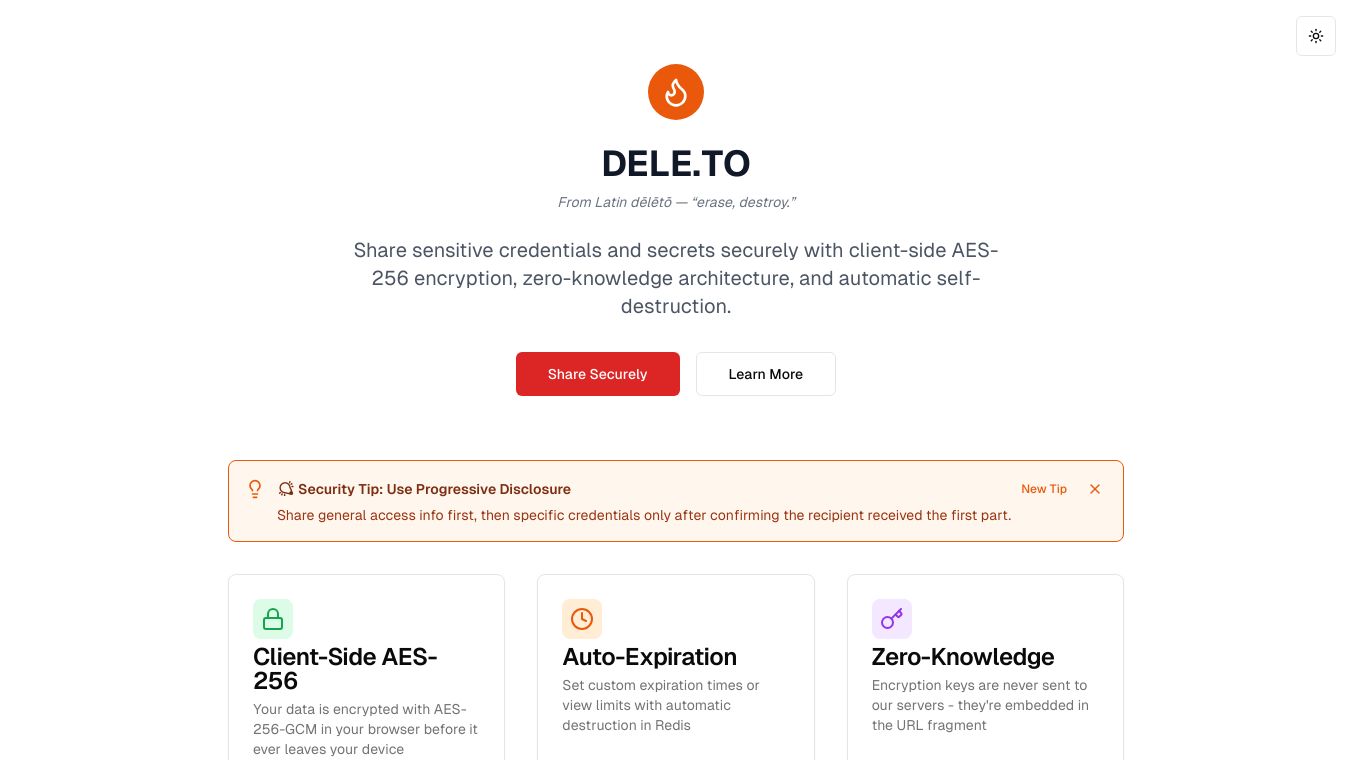
Task: Select the Client-Side AES-256 heading
Action: click(x=345, y=668)
